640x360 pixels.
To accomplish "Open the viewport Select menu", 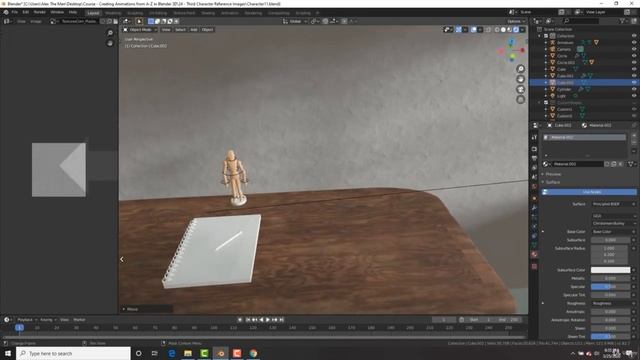I will (x=180, y=30).
